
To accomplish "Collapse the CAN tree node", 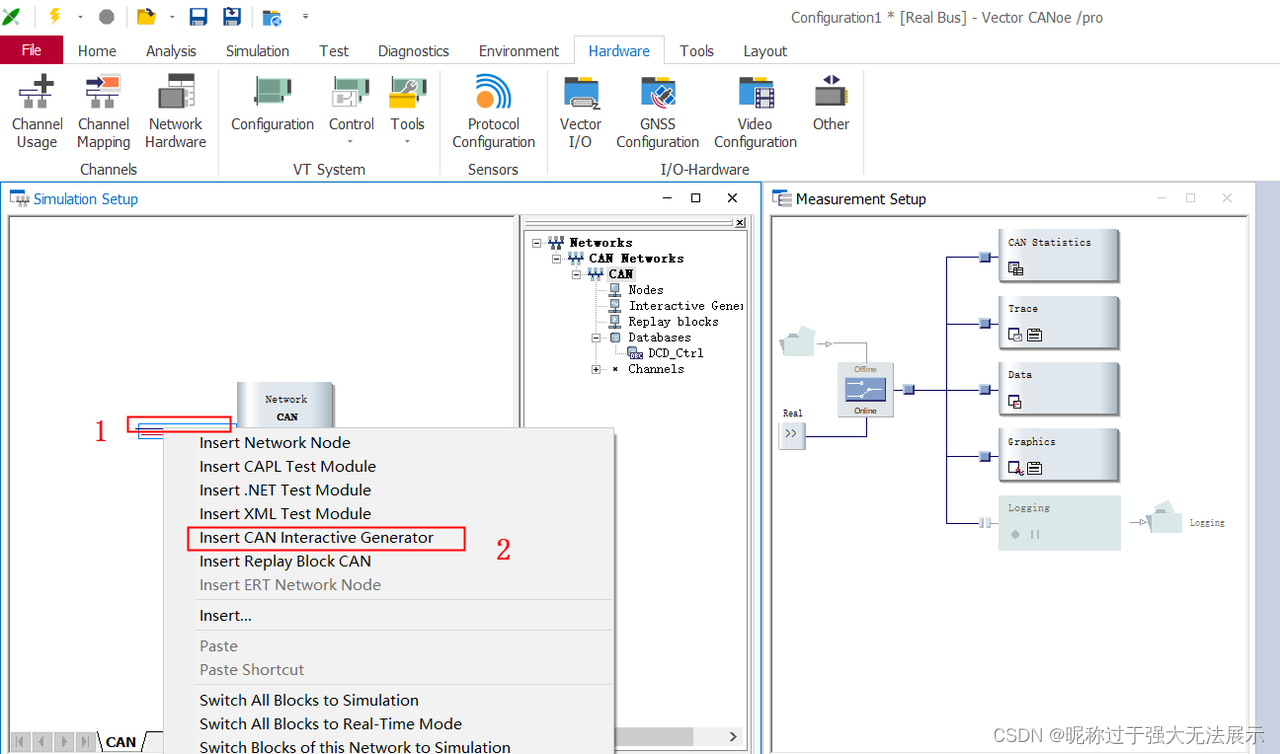I will point(576,274).
